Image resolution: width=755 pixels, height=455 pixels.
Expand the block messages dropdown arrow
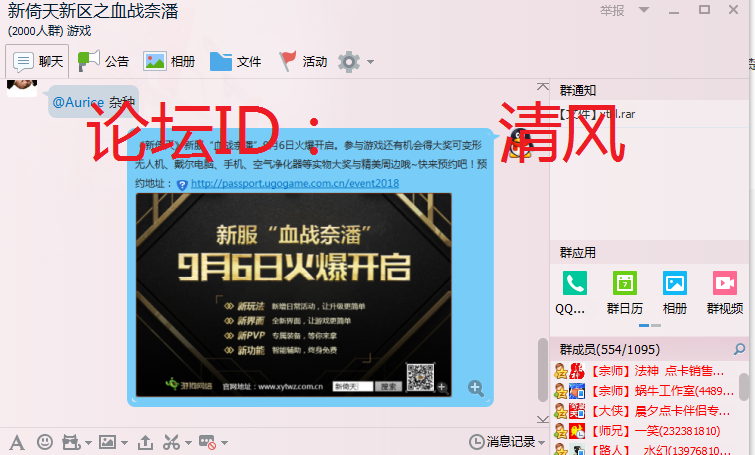pyautogui.click(x=224, y=442)
